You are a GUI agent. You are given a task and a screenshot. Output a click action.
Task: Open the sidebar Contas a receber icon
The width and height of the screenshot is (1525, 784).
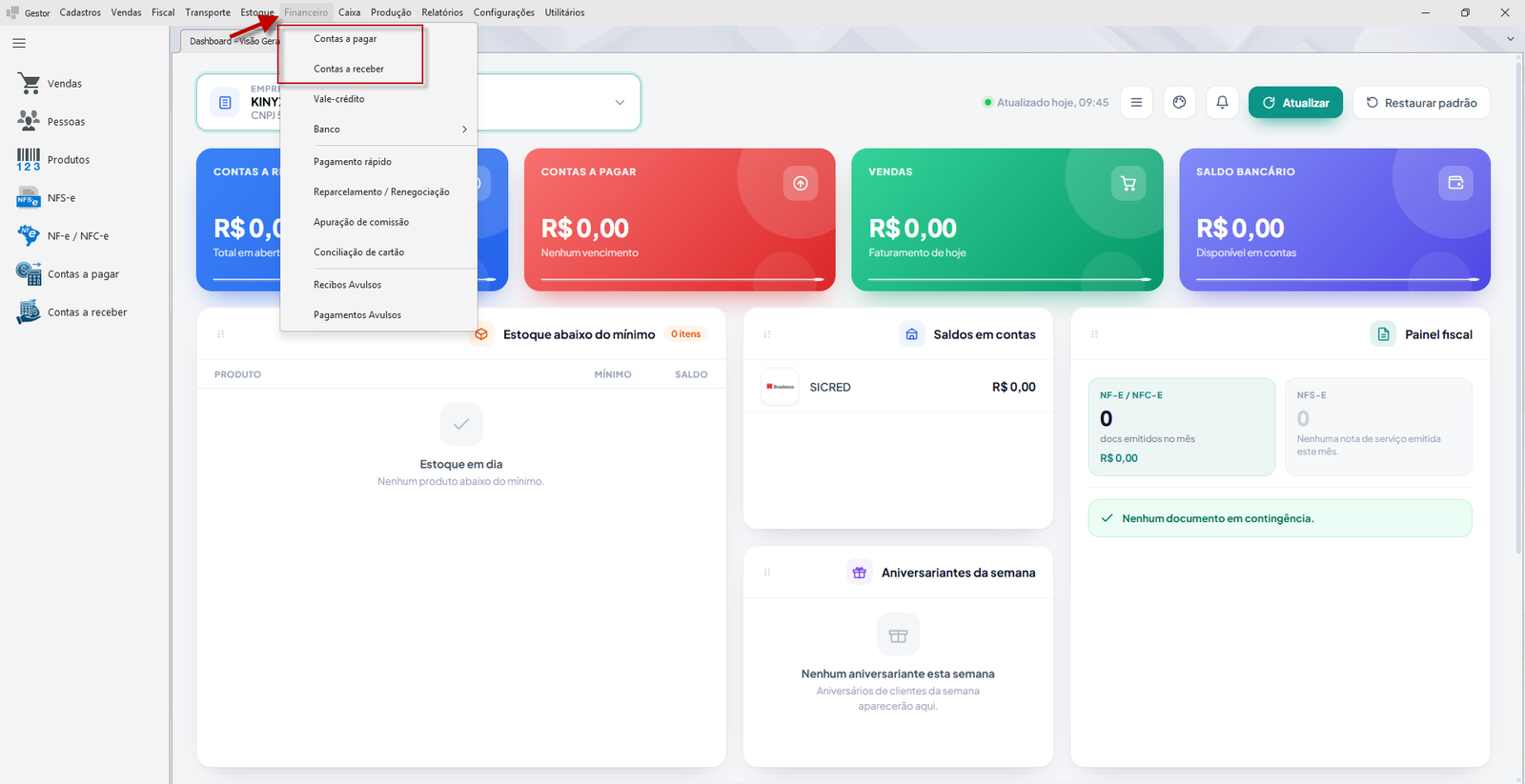29,312
